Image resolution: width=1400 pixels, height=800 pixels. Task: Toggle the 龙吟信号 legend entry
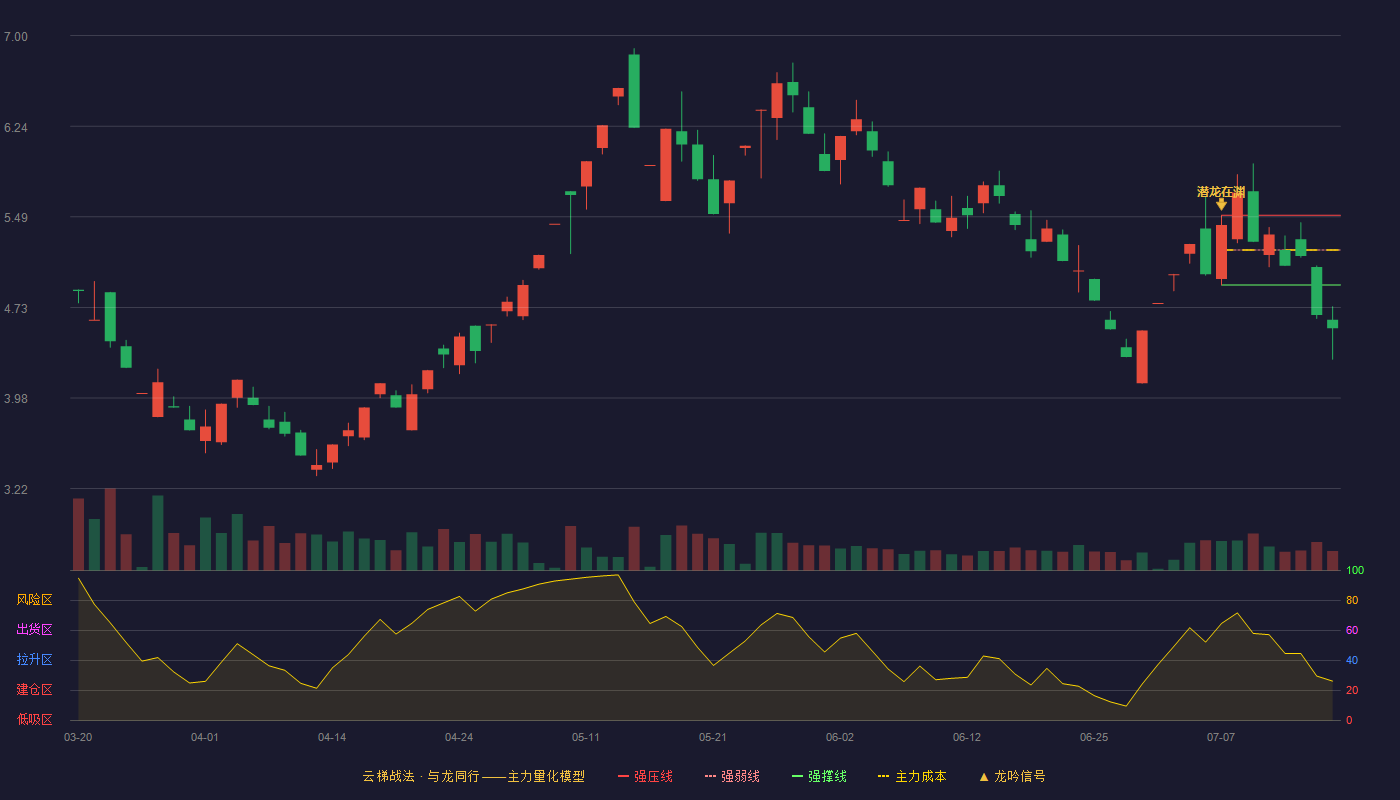[1012, 776]
